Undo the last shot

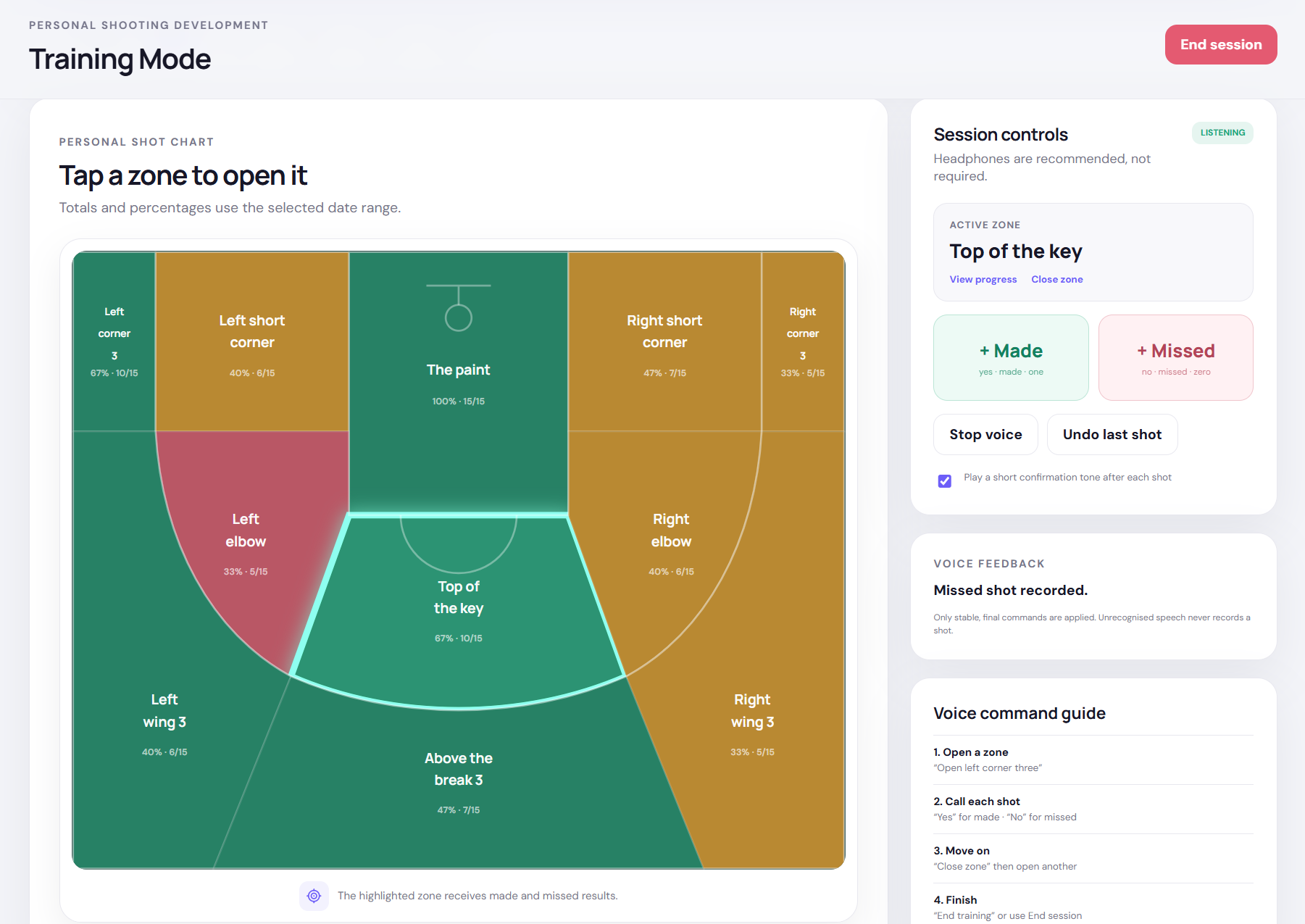click(x=1112, y=434)
